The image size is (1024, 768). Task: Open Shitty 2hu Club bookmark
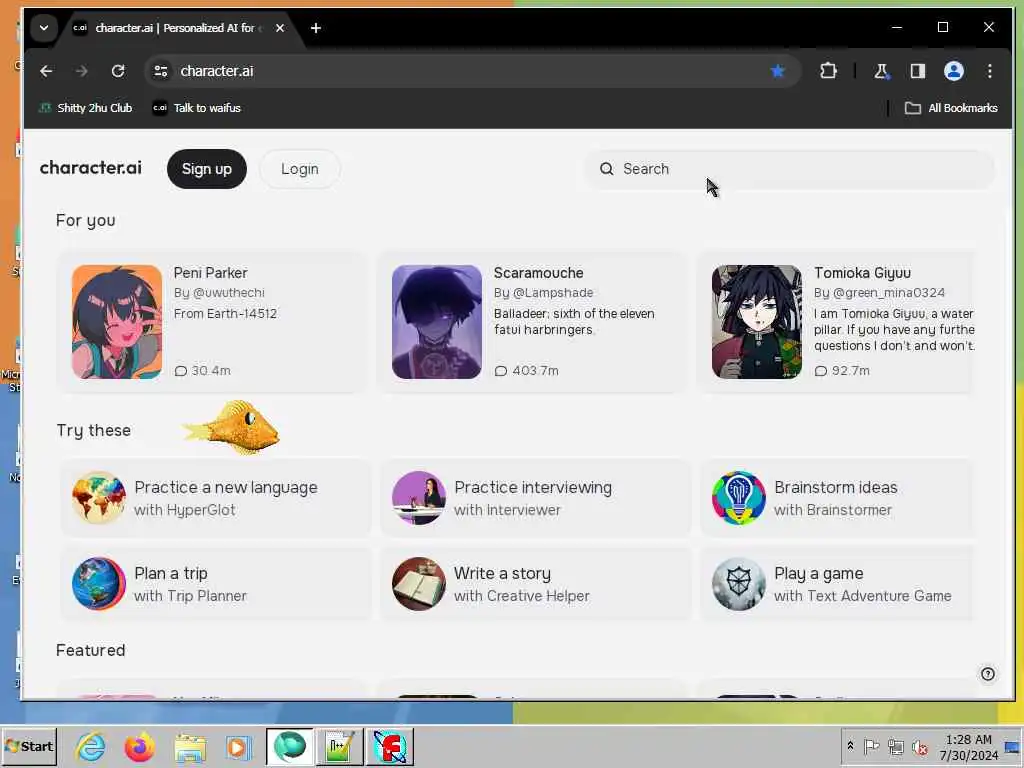coord(86,108)
